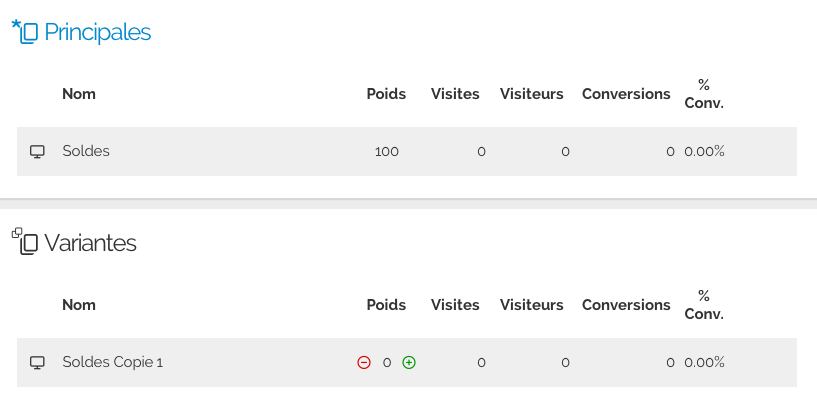
Task: Decrease weight with the red minus icon
Action: click(364, 362)
